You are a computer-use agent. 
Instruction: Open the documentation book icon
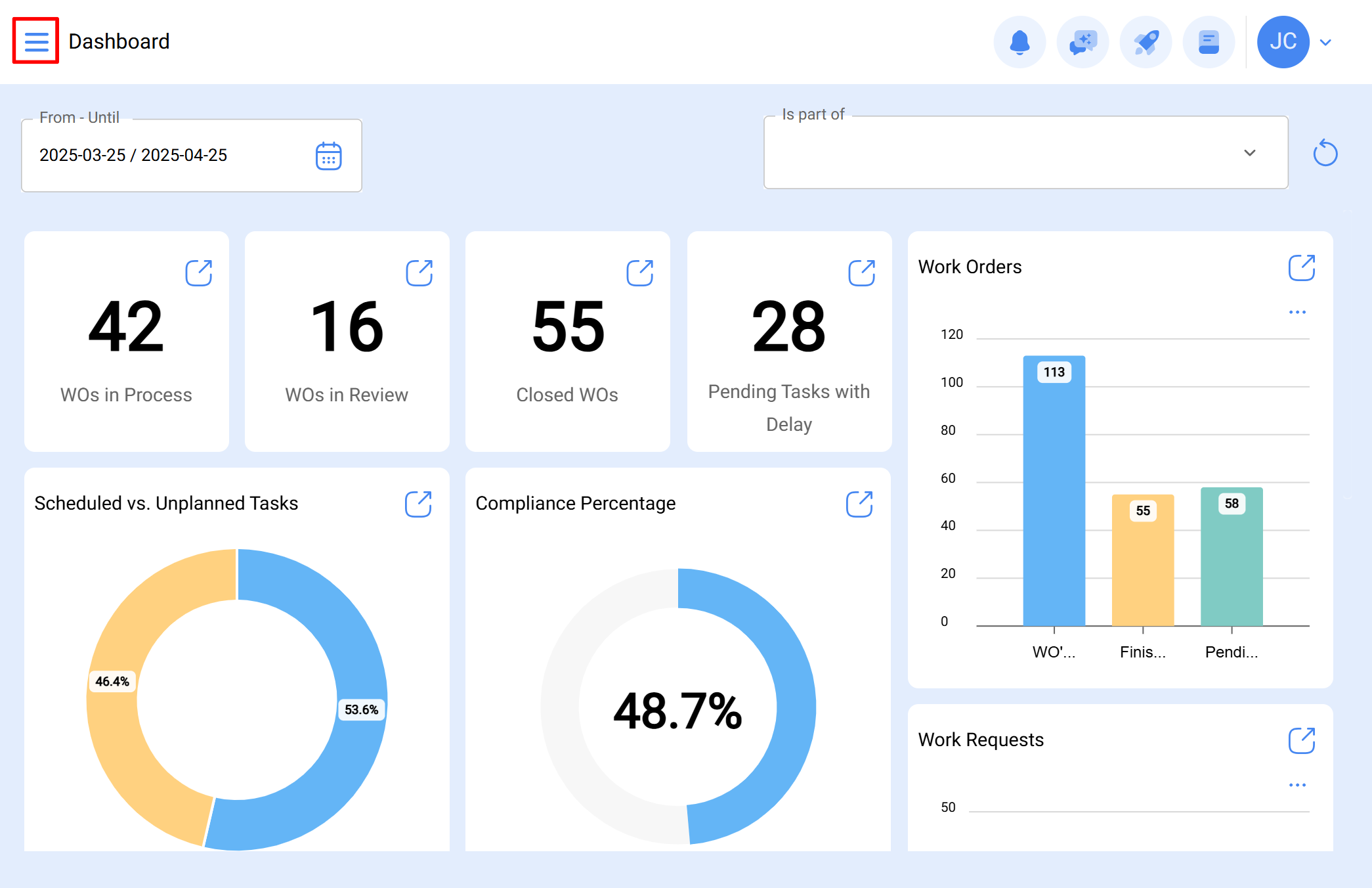(x=1209, y=41)
